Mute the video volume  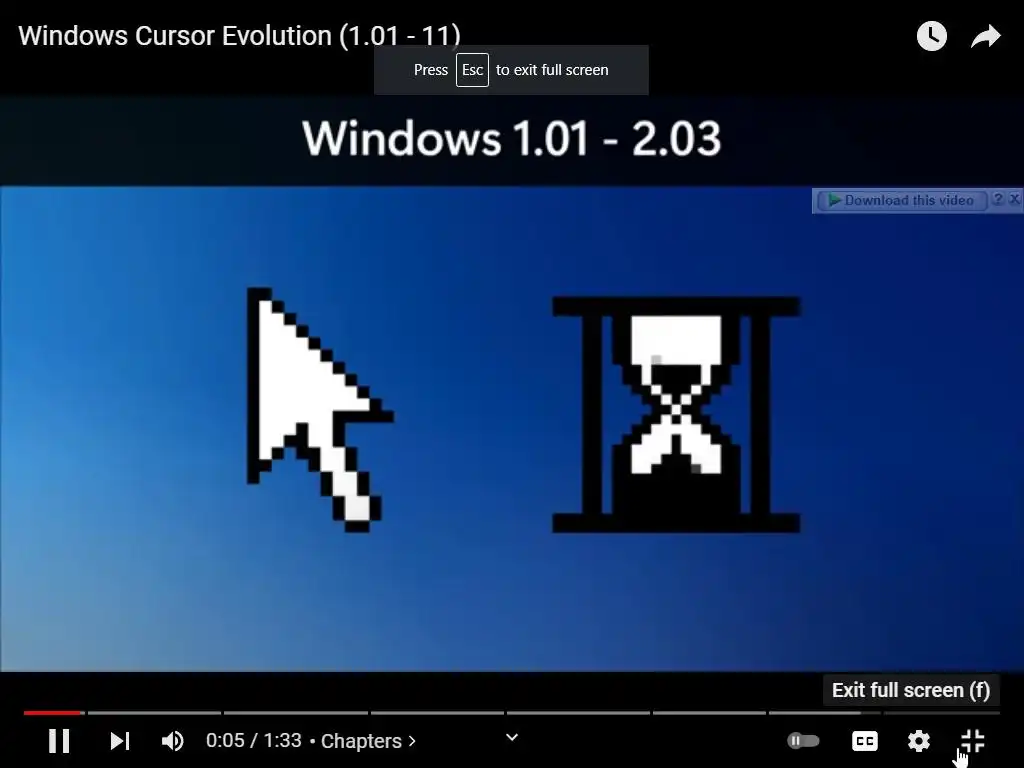pyautogui.click(x=172, y=741)
